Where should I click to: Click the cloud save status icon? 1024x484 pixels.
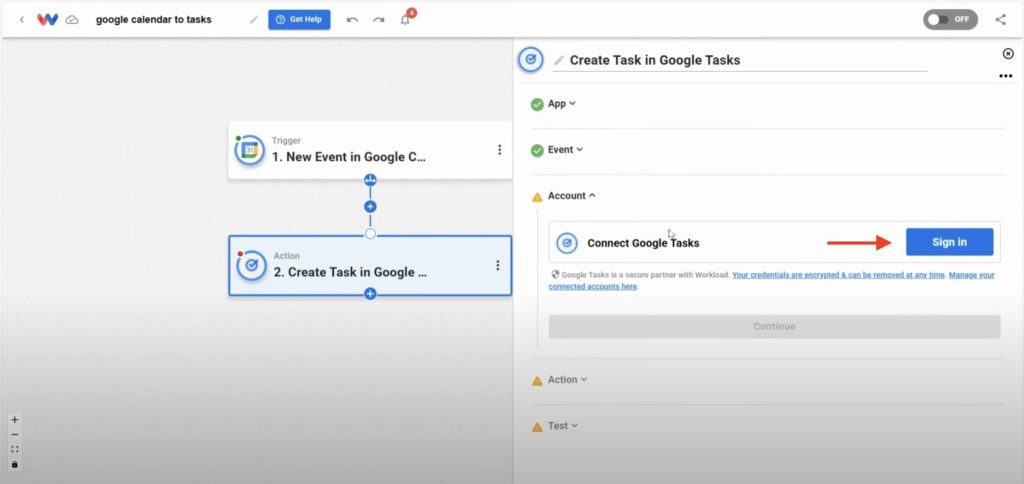click(x=72, y=20)
